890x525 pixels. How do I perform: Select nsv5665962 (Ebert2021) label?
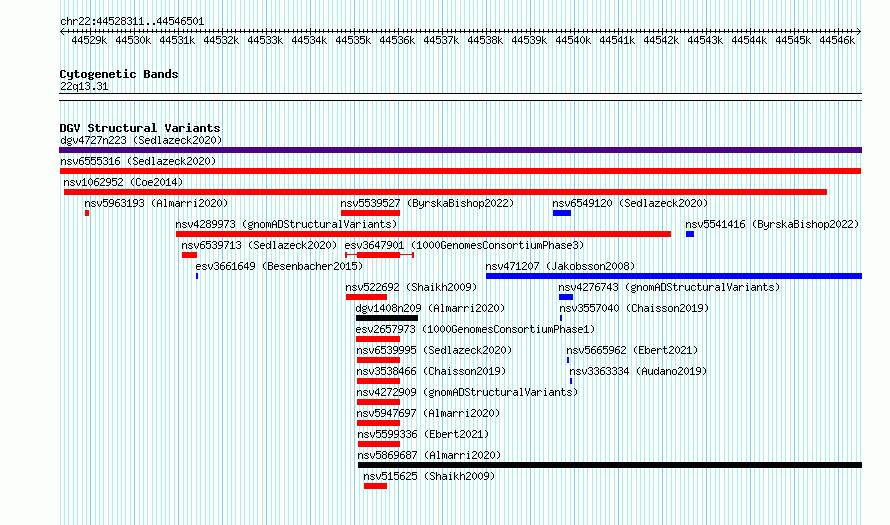pyautogui.click(x=632, y=350)
